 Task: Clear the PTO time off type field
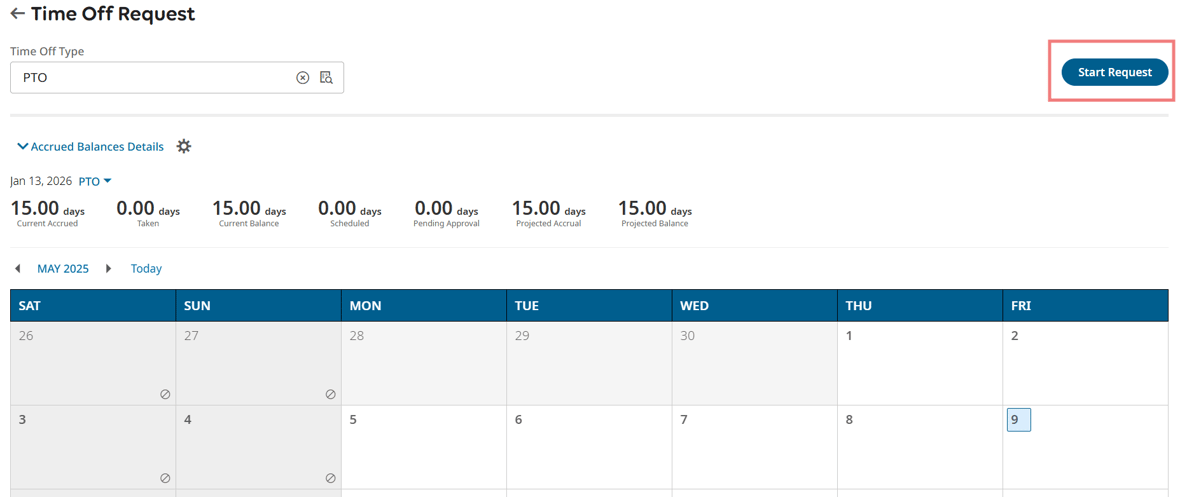(303, 78)
